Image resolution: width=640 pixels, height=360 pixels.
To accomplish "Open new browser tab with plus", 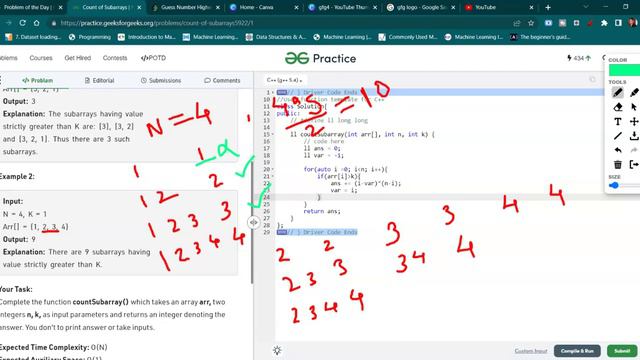I will point(548,7).
